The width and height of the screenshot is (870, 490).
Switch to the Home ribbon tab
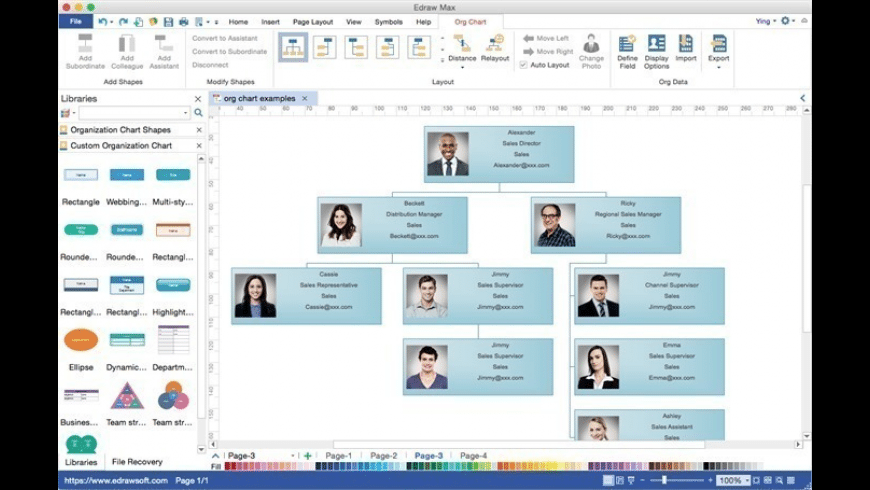click(238, 22)
